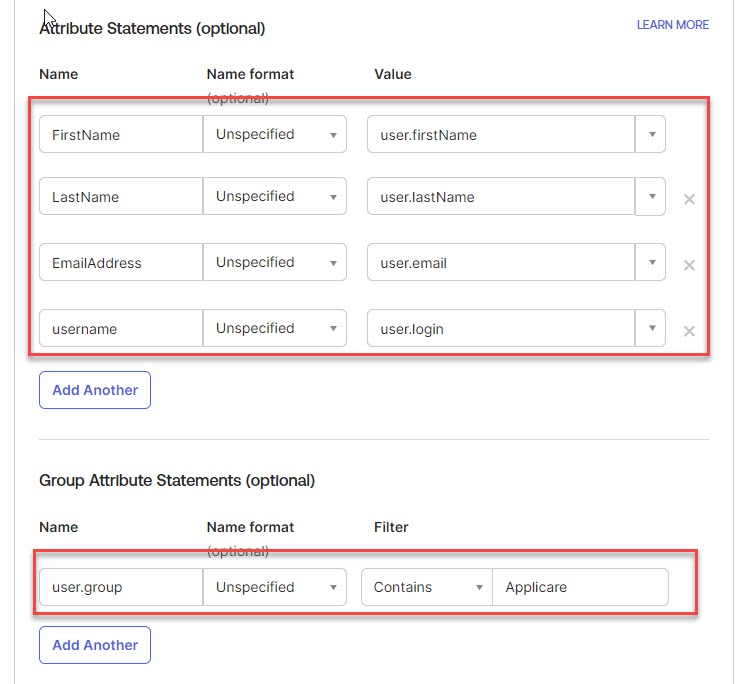Click Add Another under Attribute Statements
The width and height of the screenshot is (741, 684).
pyautogui.click(x=95, y=390)
